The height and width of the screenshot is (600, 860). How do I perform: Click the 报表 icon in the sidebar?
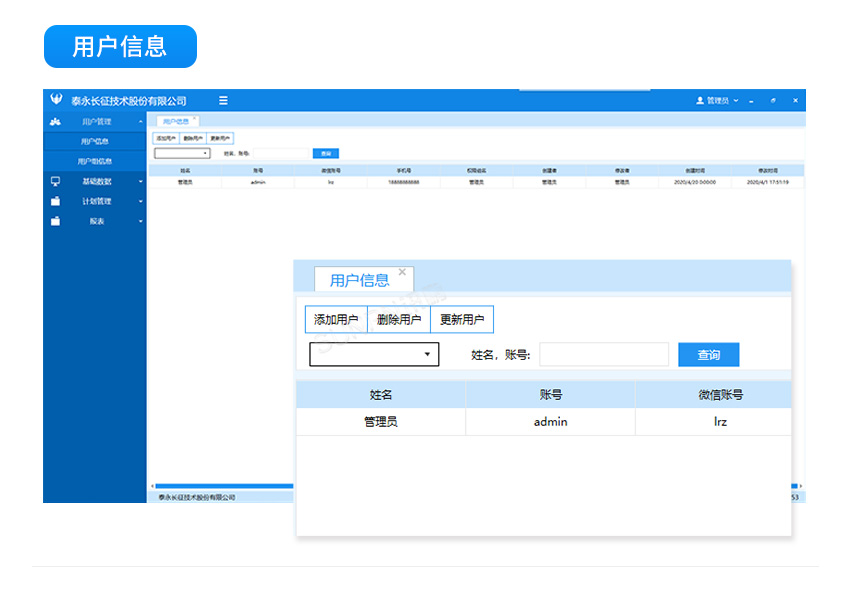coord(56,221)
